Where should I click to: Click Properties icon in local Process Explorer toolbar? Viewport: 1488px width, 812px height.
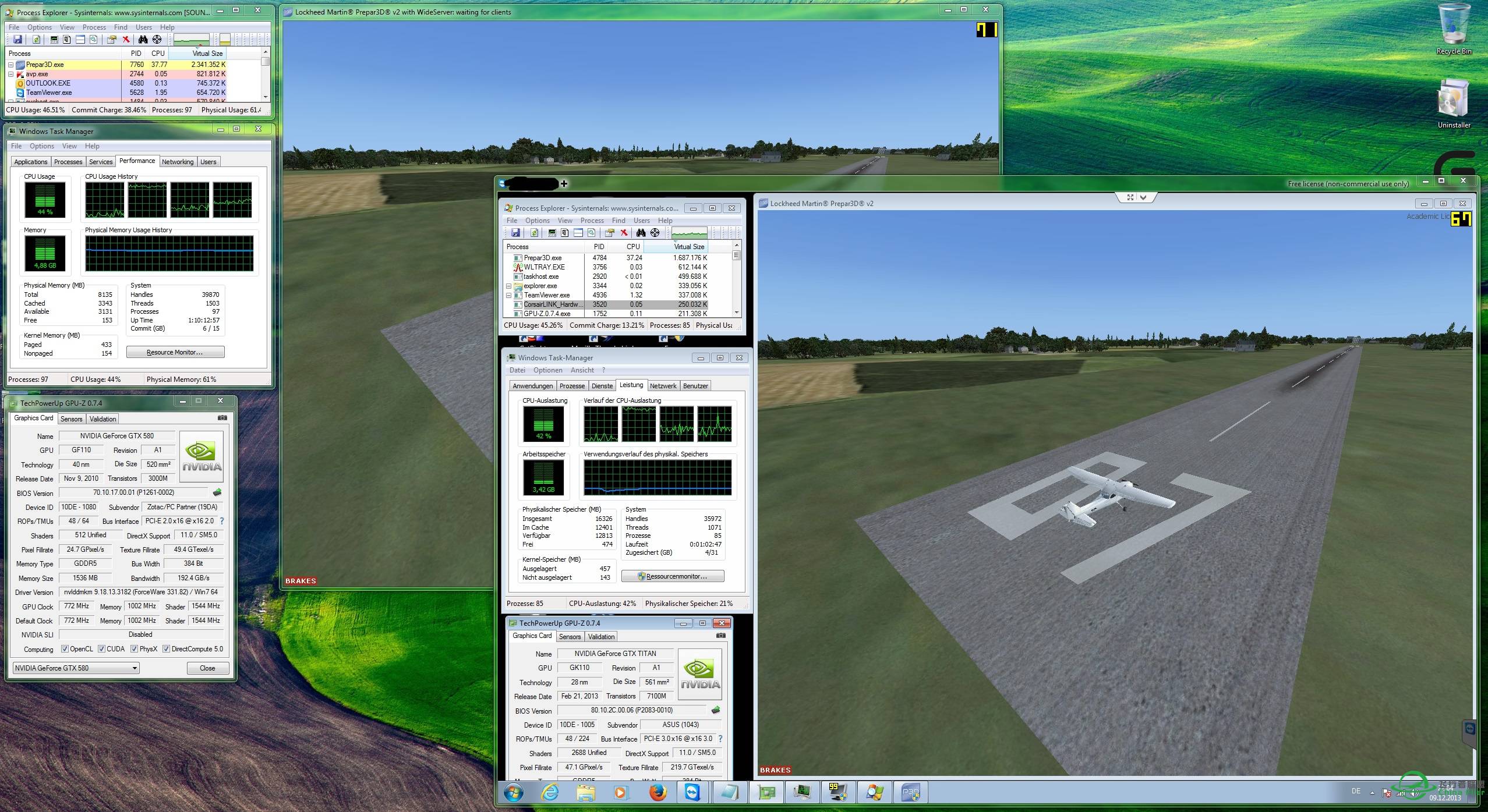[111, 40]
